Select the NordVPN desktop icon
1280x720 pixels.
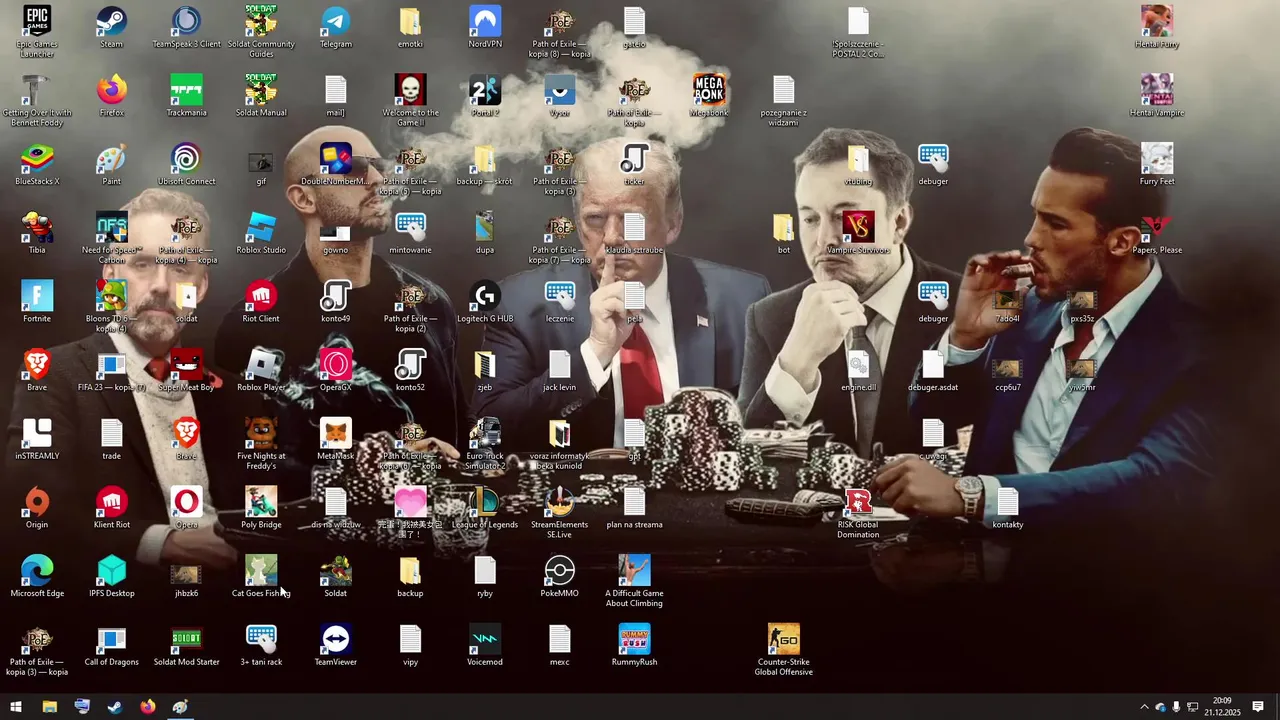(485, 27)
